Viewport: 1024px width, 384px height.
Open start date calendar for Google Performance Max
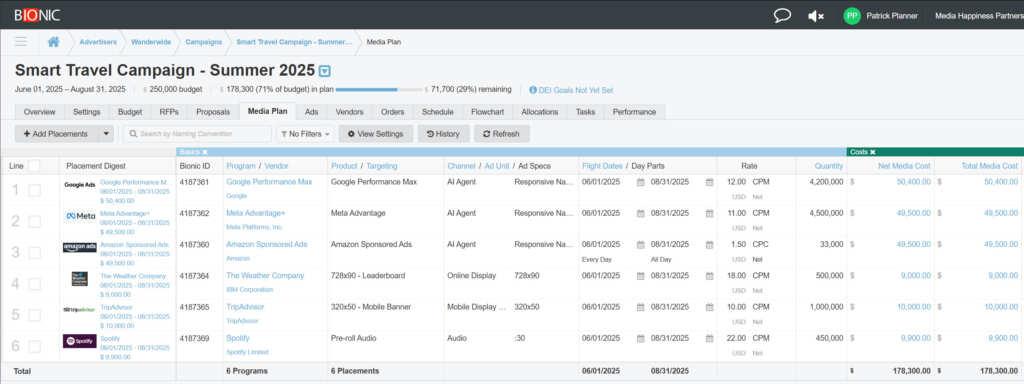(641, 182)
